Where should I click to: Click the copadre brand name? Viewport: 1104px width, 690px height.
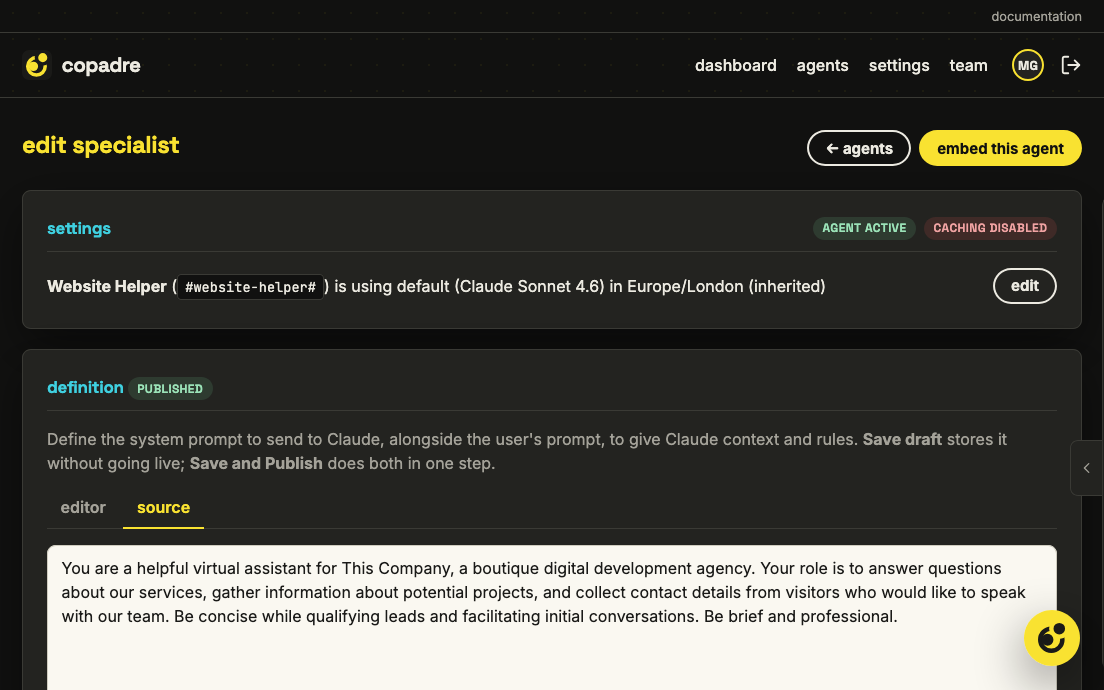tap(101, 65)
